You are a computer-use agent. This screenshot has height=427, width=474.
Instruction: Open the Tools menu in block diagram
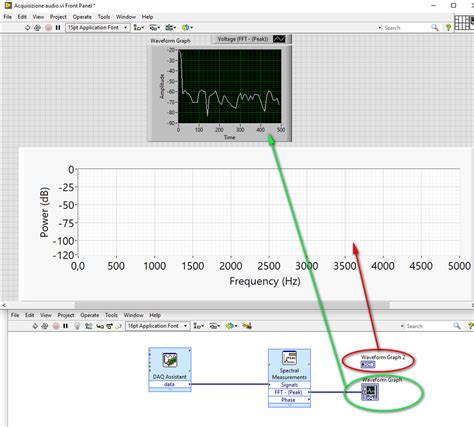[x=111, y=315]
